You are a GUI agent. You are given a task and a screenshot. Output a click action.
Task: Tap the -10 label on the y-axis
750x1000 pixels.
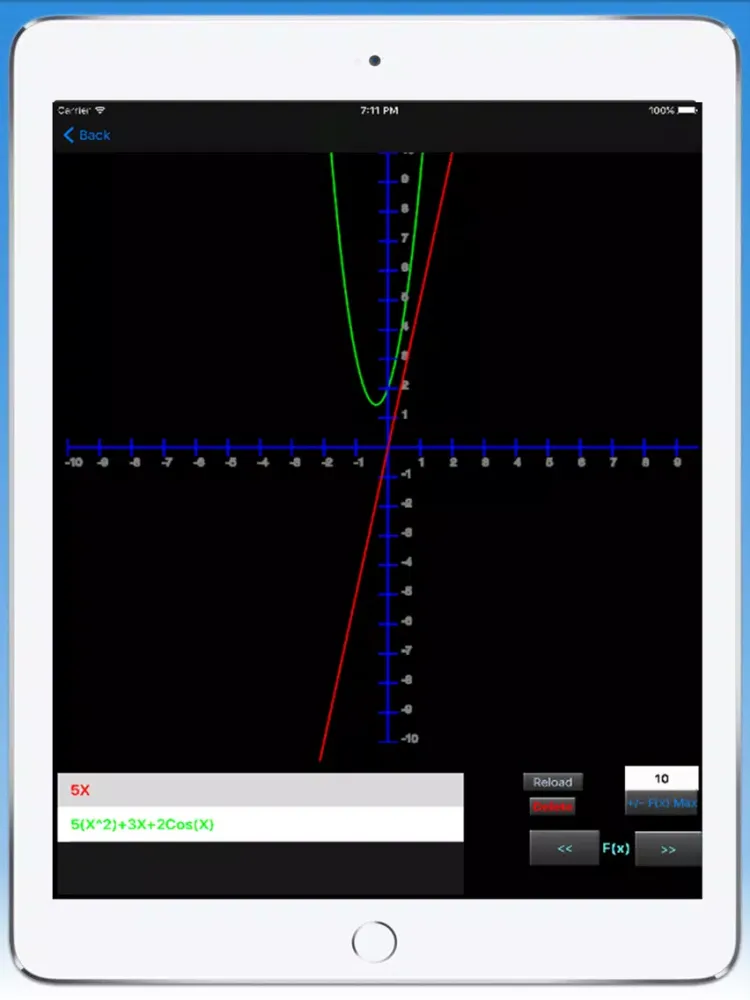click(409, 739)
